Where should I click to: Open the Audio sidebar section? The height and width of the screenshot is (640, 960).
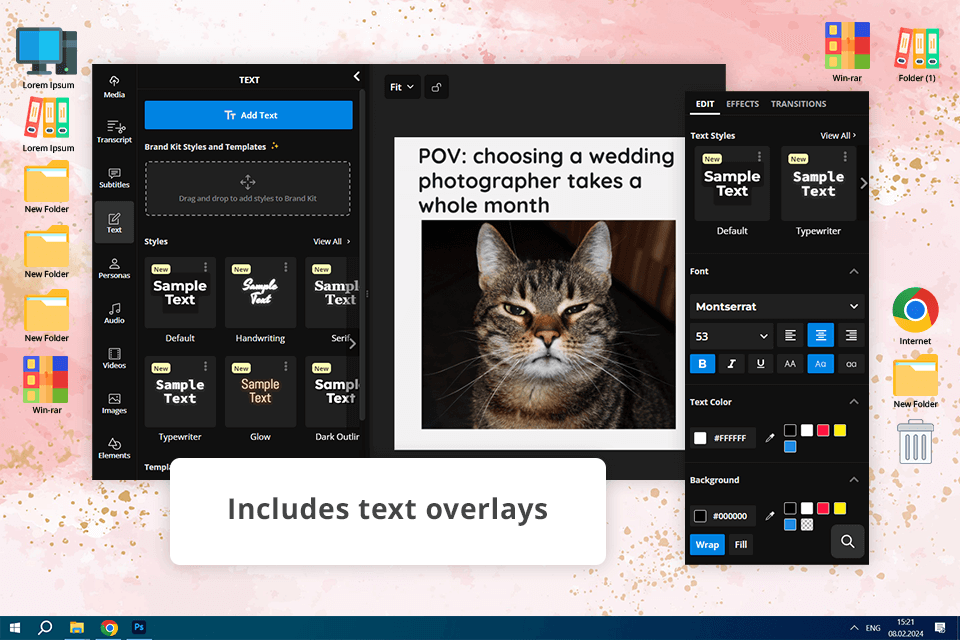(114, 313)
